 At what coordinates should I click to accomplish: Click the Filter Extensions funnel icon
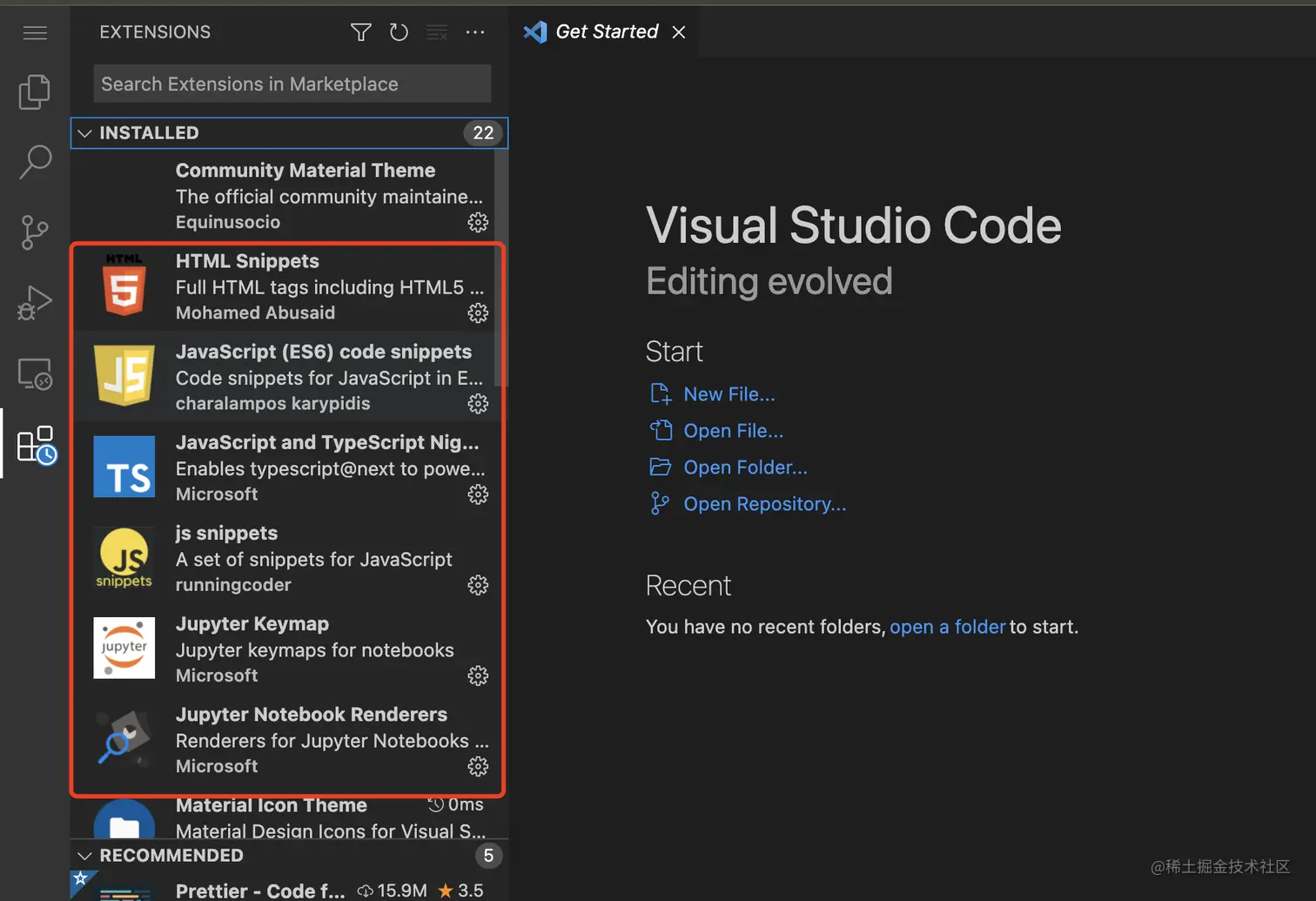click(x=361, y=33)
